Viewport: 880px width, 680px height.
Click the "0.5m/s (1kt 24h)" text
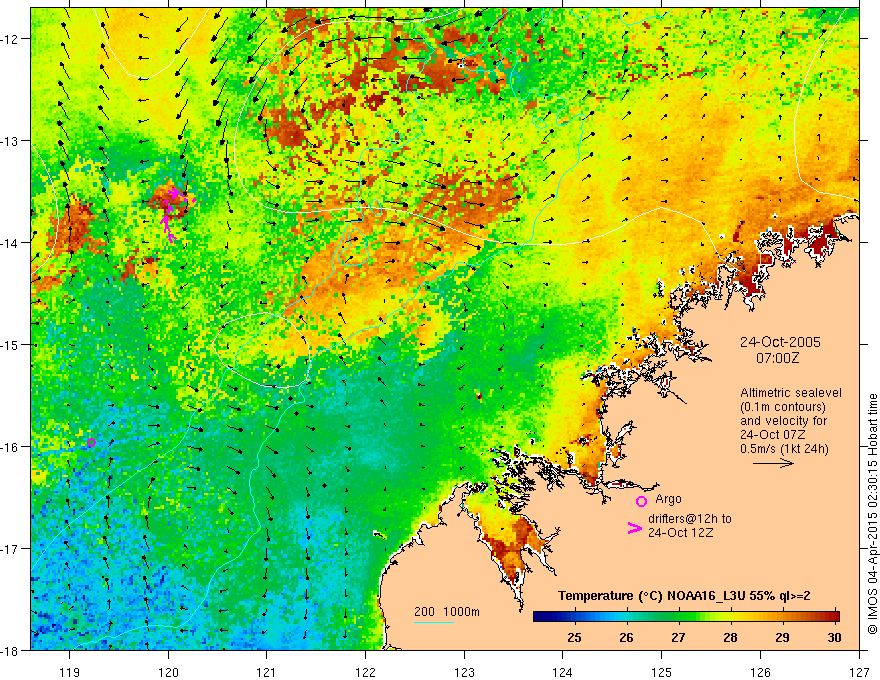784,448
